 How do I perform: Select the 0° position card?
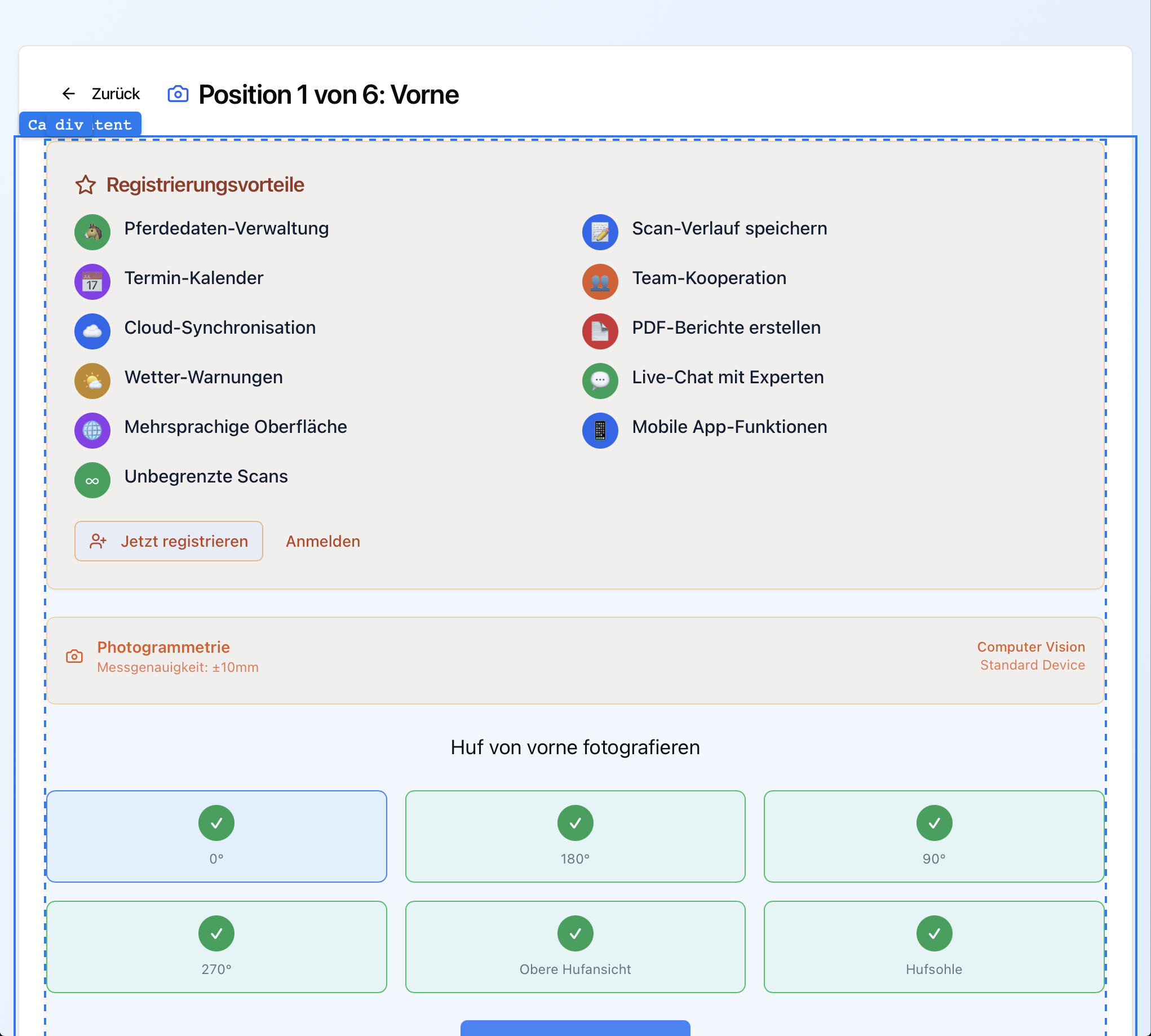pos(216,836)
